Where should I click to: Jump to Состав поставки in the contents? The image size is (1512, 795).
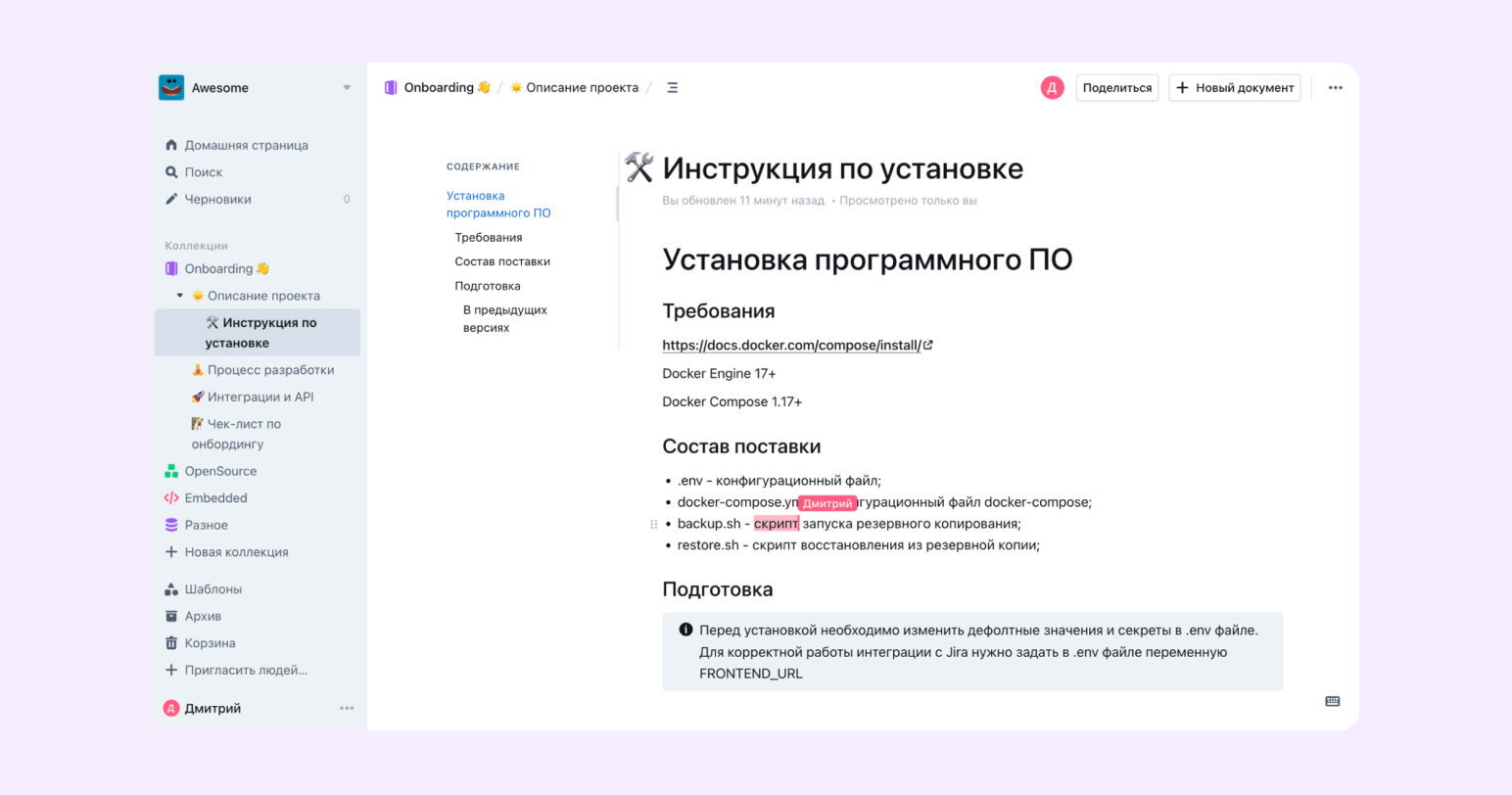pyautogui.click(x=502, y=261)
